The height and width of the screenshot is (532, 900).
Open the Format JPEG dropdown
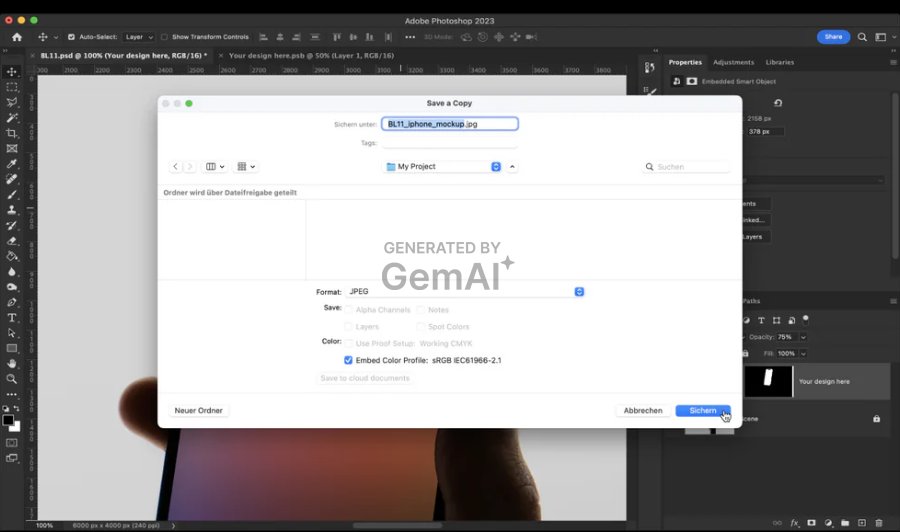pyautogui.click(x=465, y=292)
